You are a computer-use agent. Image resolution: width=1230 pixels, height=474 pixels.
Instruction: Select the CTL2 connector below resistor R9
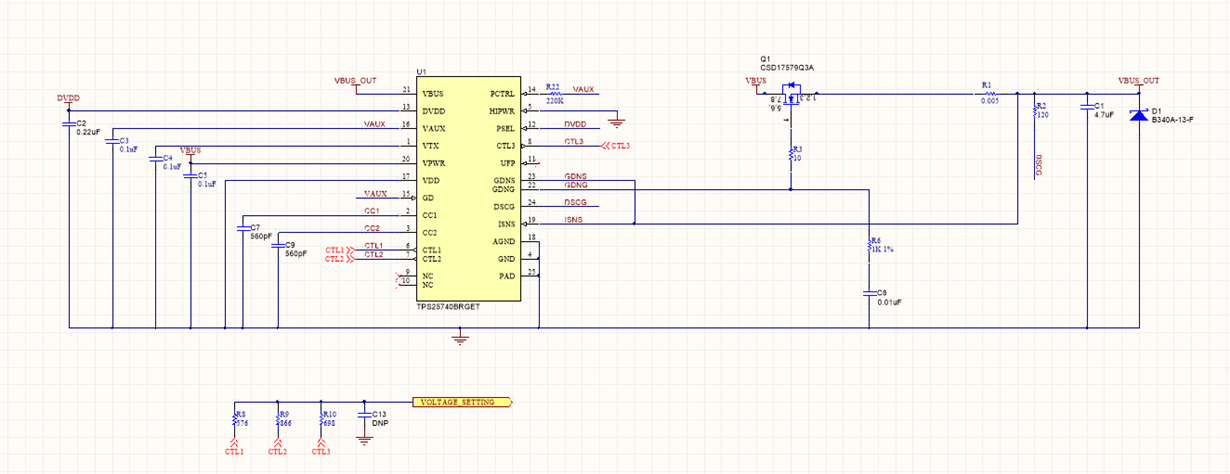[x=278, y=446]
